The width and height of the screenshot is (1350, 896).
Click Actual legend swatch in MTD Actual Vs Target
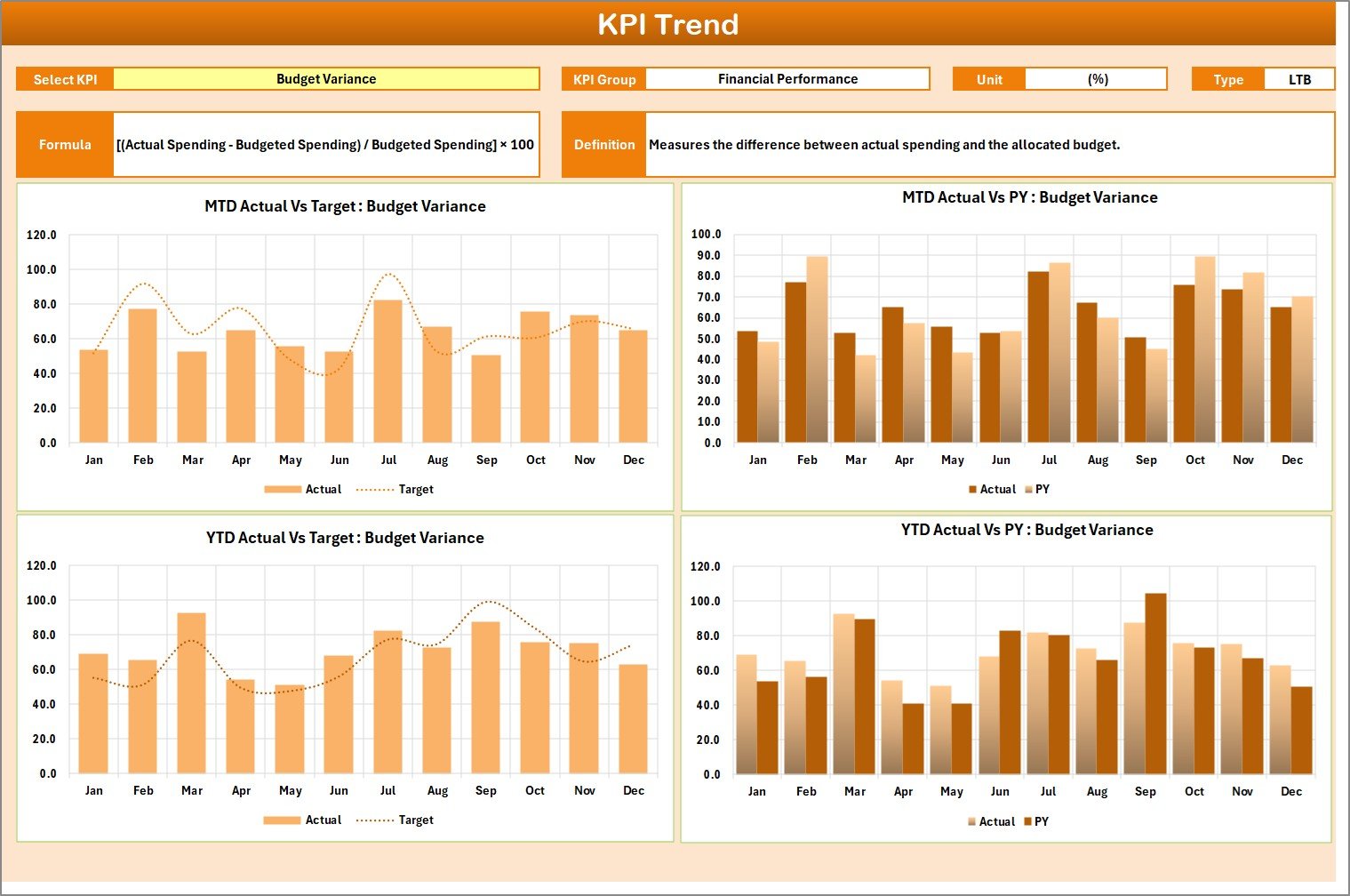[x=283, y=490]
